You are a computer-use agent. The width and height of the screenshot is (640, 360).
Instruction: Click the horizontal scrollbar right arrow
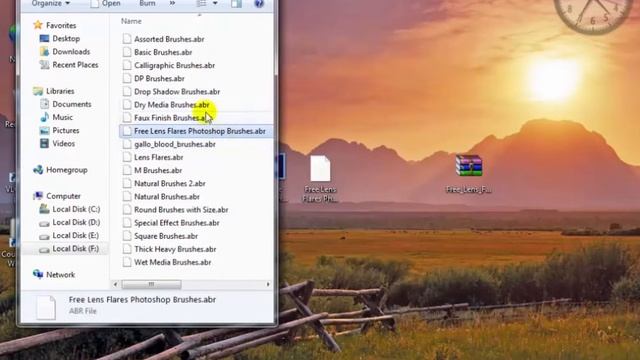click(x=268, y=284)
